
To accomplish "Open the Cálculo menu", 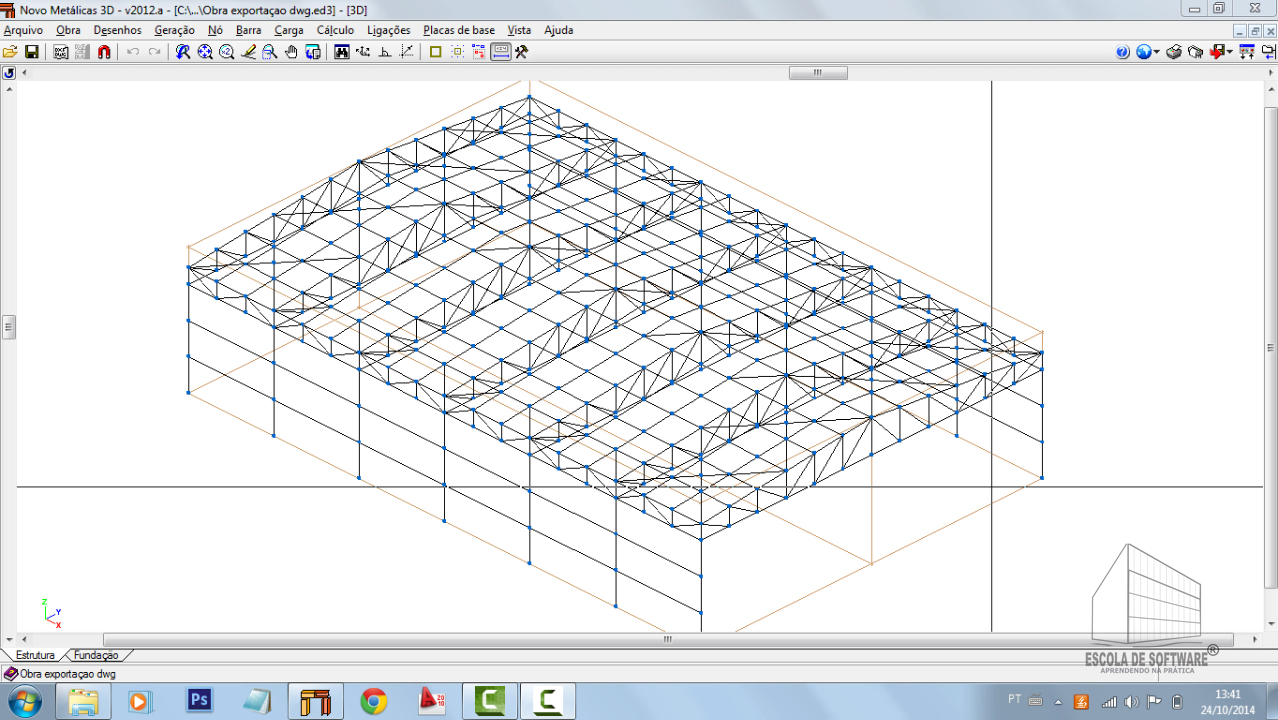I will point(335,30).
